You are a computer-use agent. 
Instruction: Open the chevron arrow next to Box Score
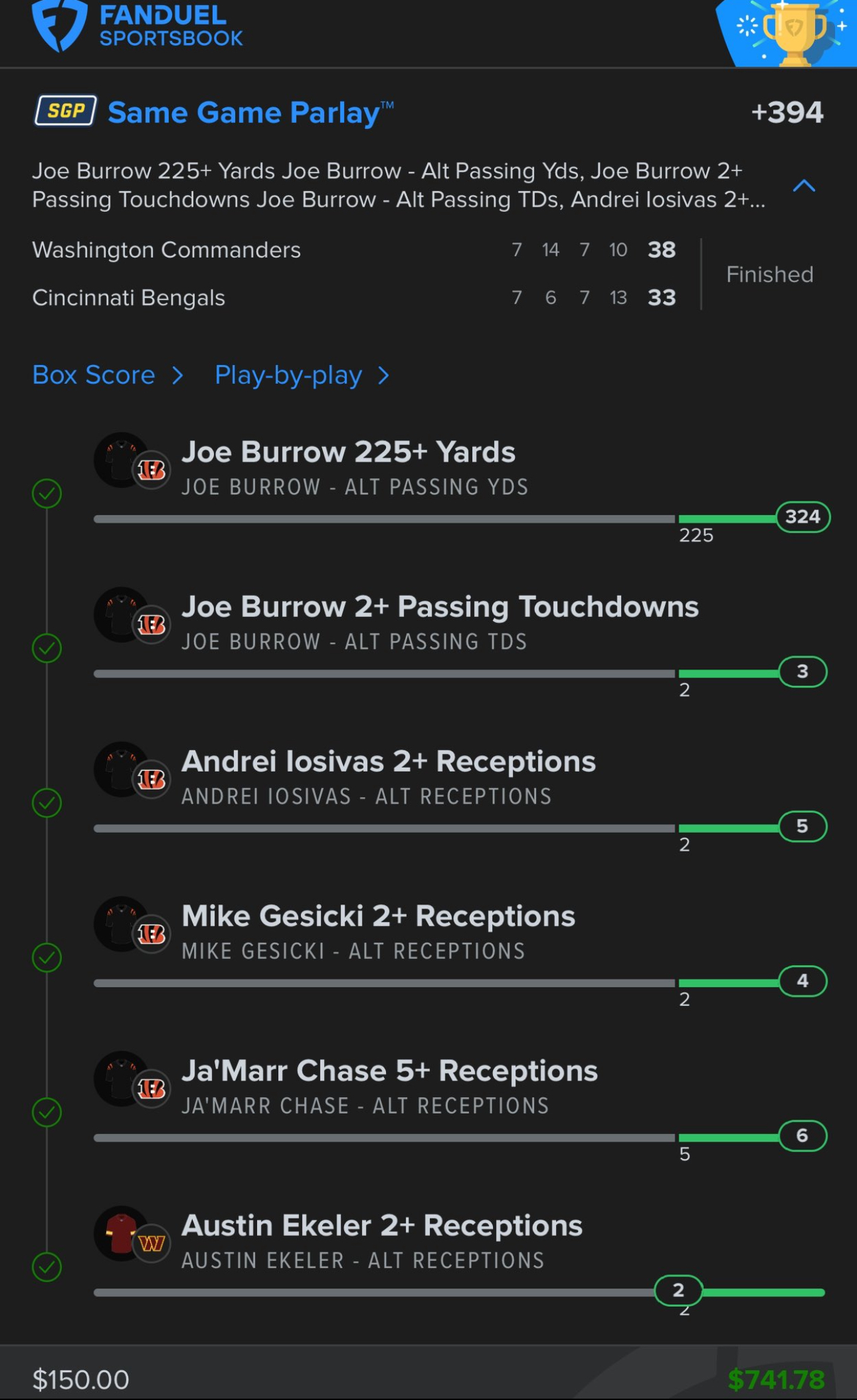coord(177,376)
